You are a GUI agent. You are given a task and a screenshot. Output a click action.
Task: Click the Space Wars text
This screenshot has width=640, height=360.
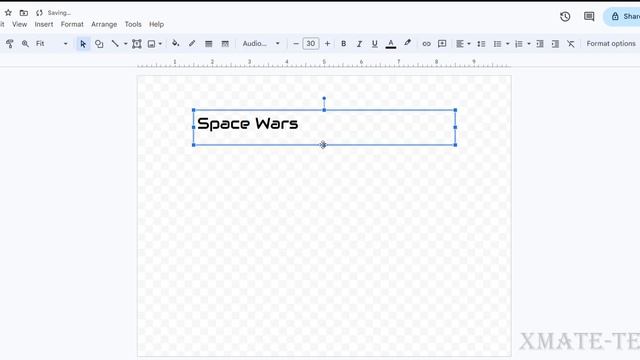(248, 123)
